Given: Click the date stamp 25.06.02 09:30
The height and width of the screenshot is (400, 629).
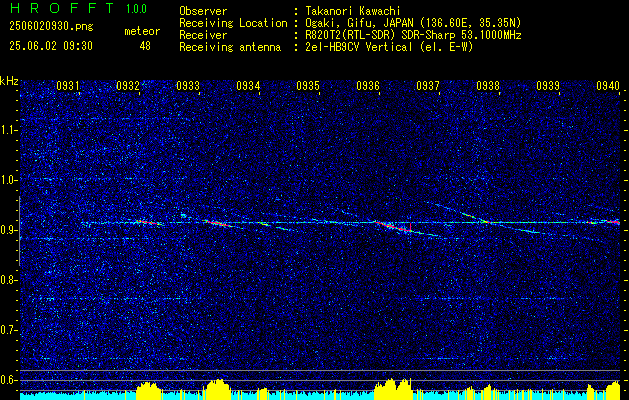Looking at the screenshot, I should tap(51, 46).
